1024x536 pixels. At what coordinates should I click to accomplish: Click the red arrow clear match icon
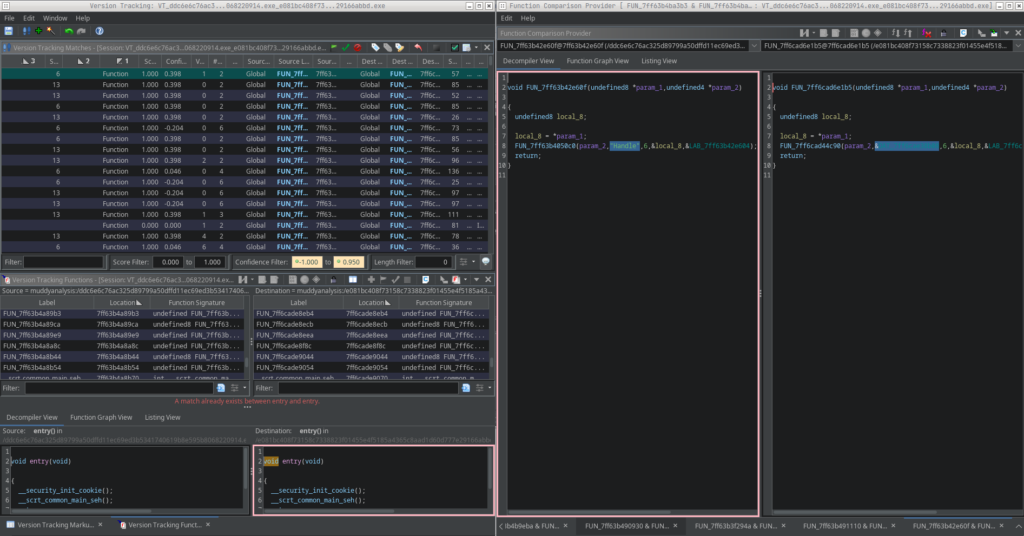coord(418,47)
